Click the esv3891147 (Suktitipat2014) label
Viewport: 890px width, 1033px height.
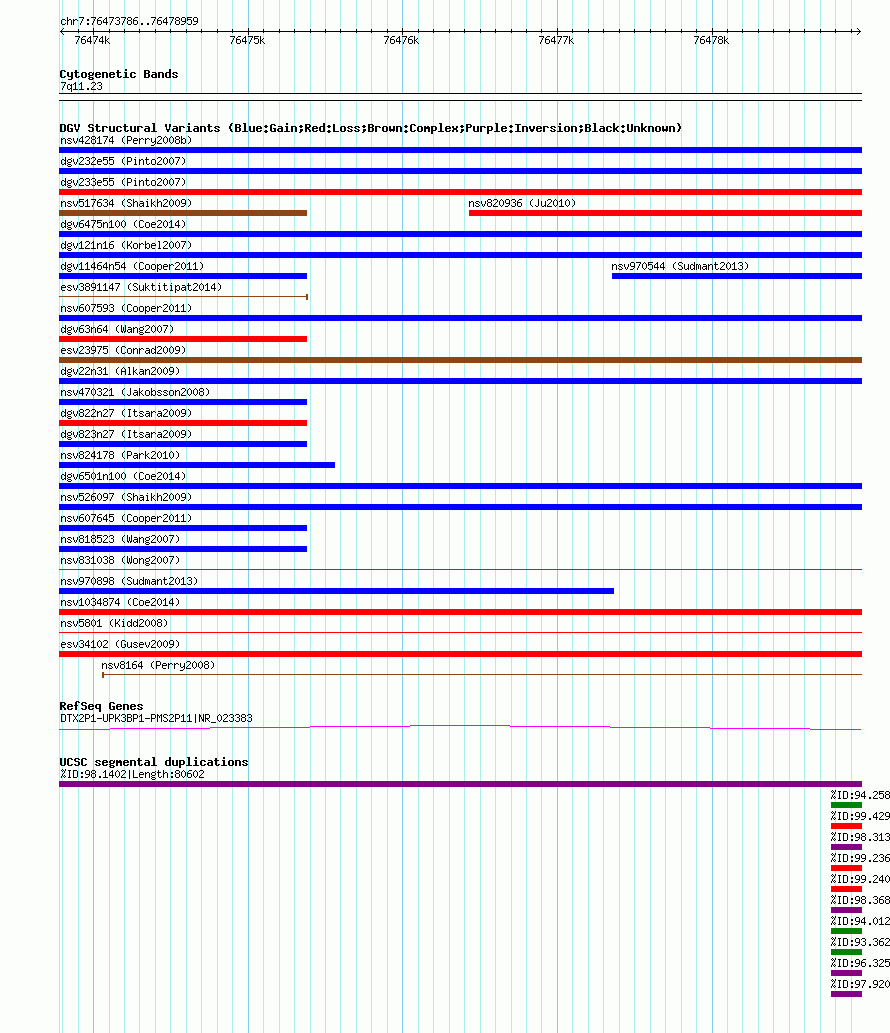141,288
